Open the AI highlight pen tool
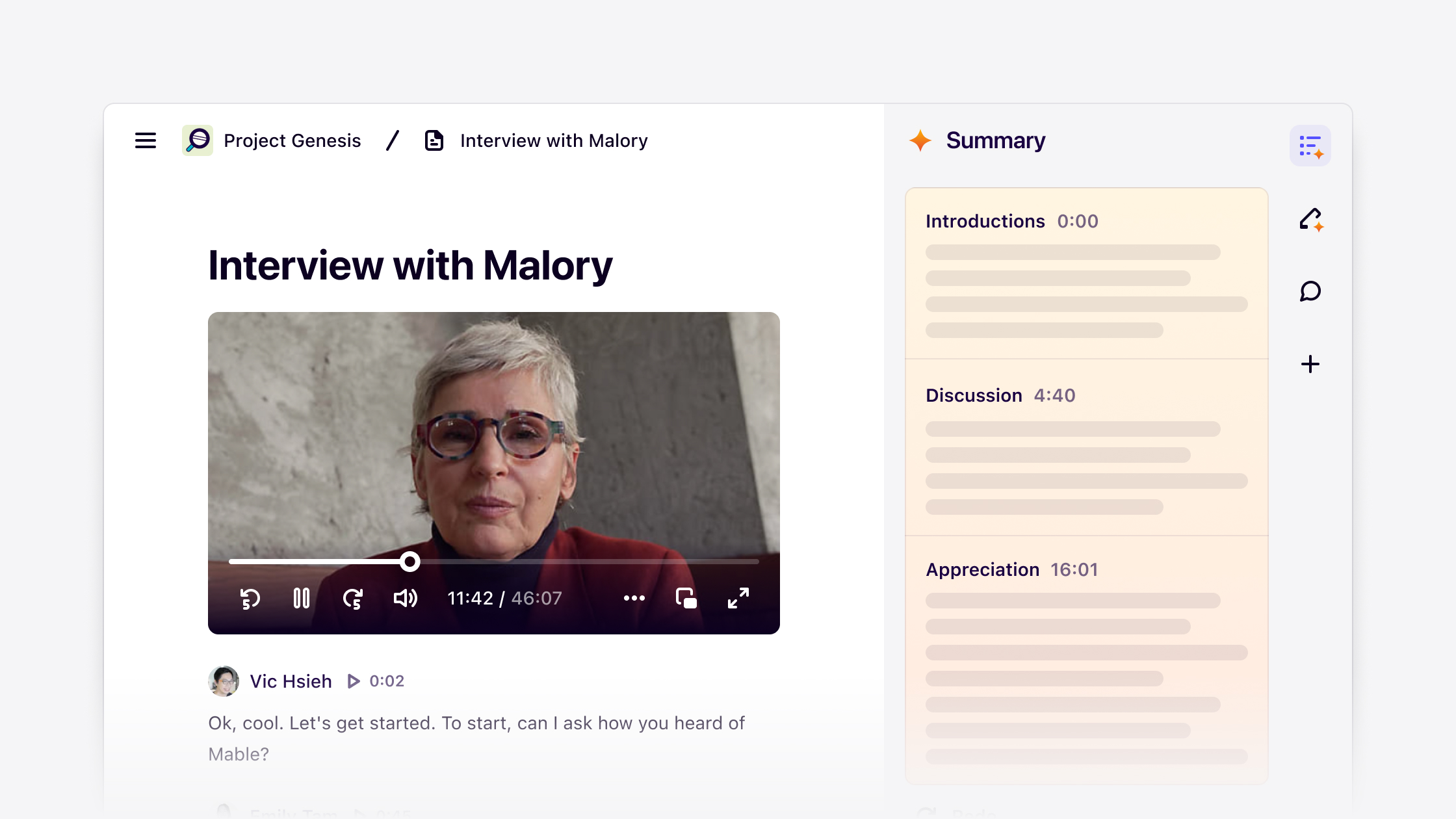This screenshot has width=1456, height=819. click(1310, 220)
